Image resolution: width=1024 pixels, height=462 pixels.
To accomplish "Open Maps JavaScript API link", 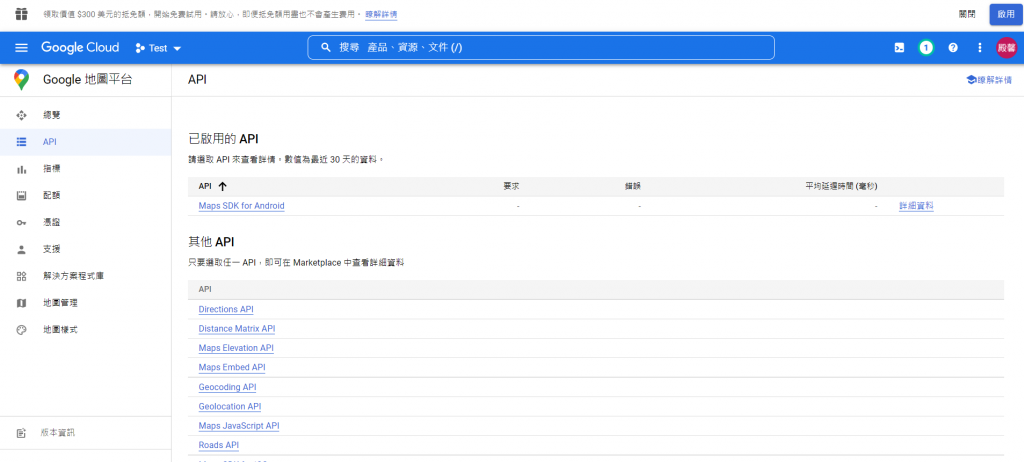I will 239,426.
